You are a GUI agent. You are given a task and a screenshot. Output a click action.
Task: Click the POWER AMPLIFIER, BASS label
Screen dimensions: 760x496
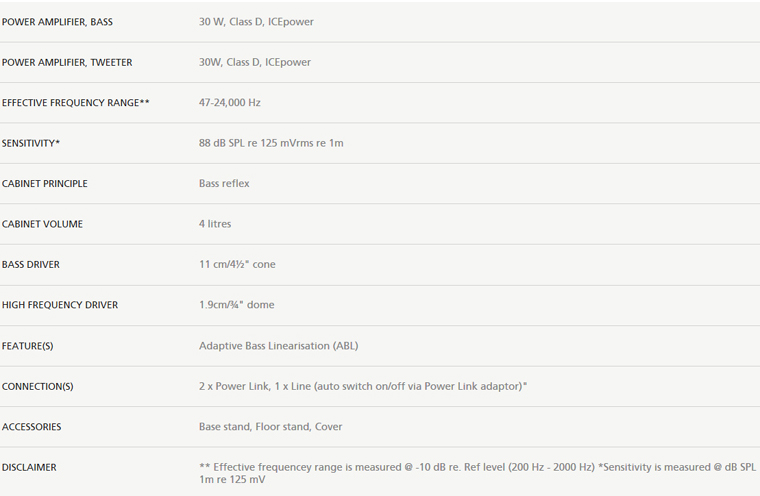tap(57, 22)
